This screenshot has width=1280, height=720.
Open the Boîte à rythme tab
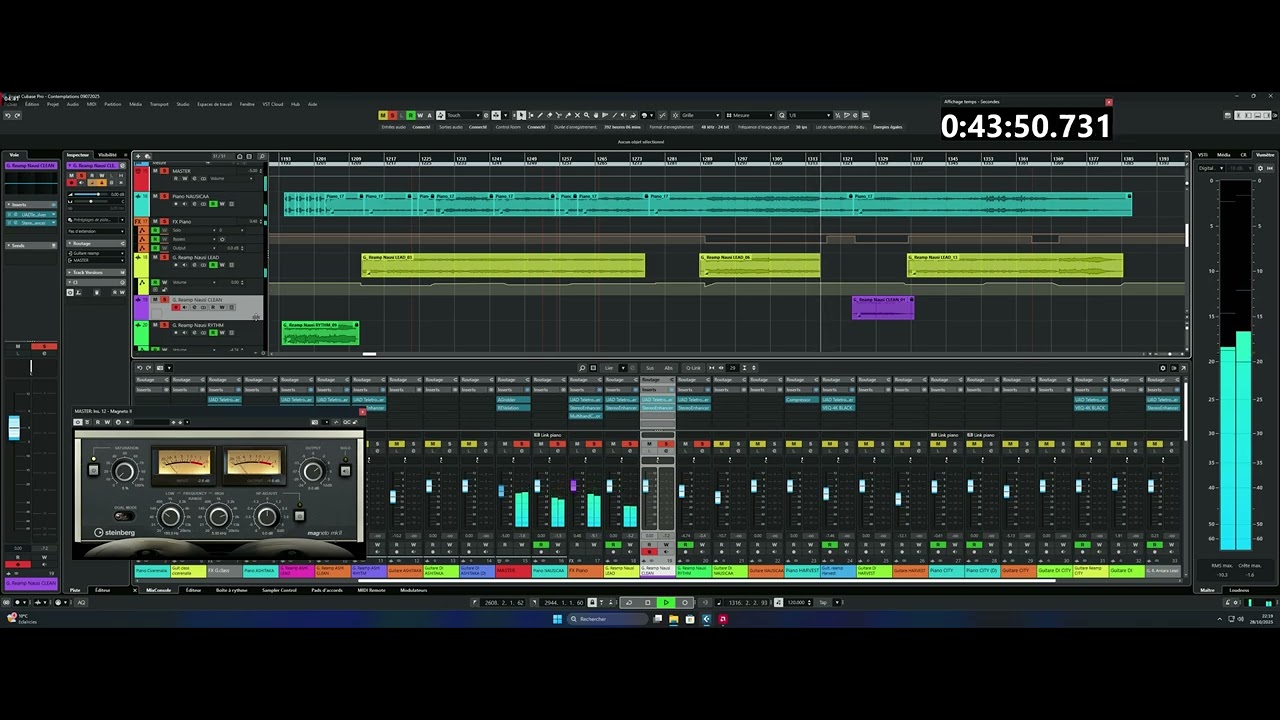tap(231, 590)
